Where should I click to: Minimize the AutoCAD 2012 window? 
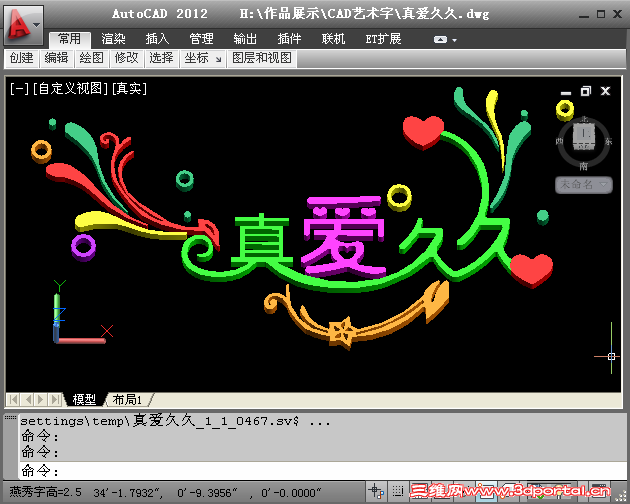[x=584, y=15]
